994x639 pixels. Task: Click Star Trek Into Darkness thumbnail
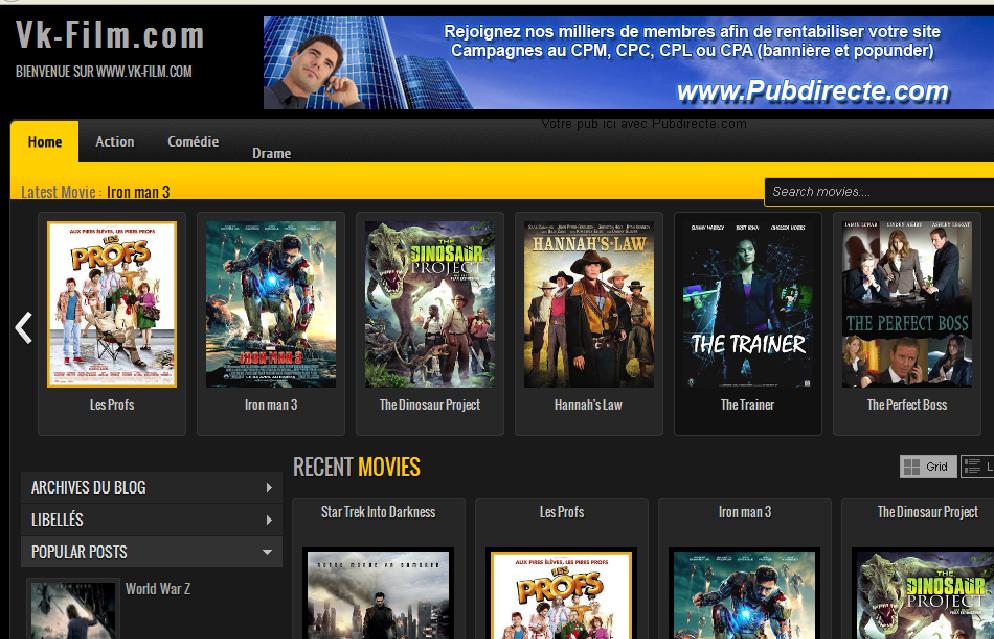378,594
